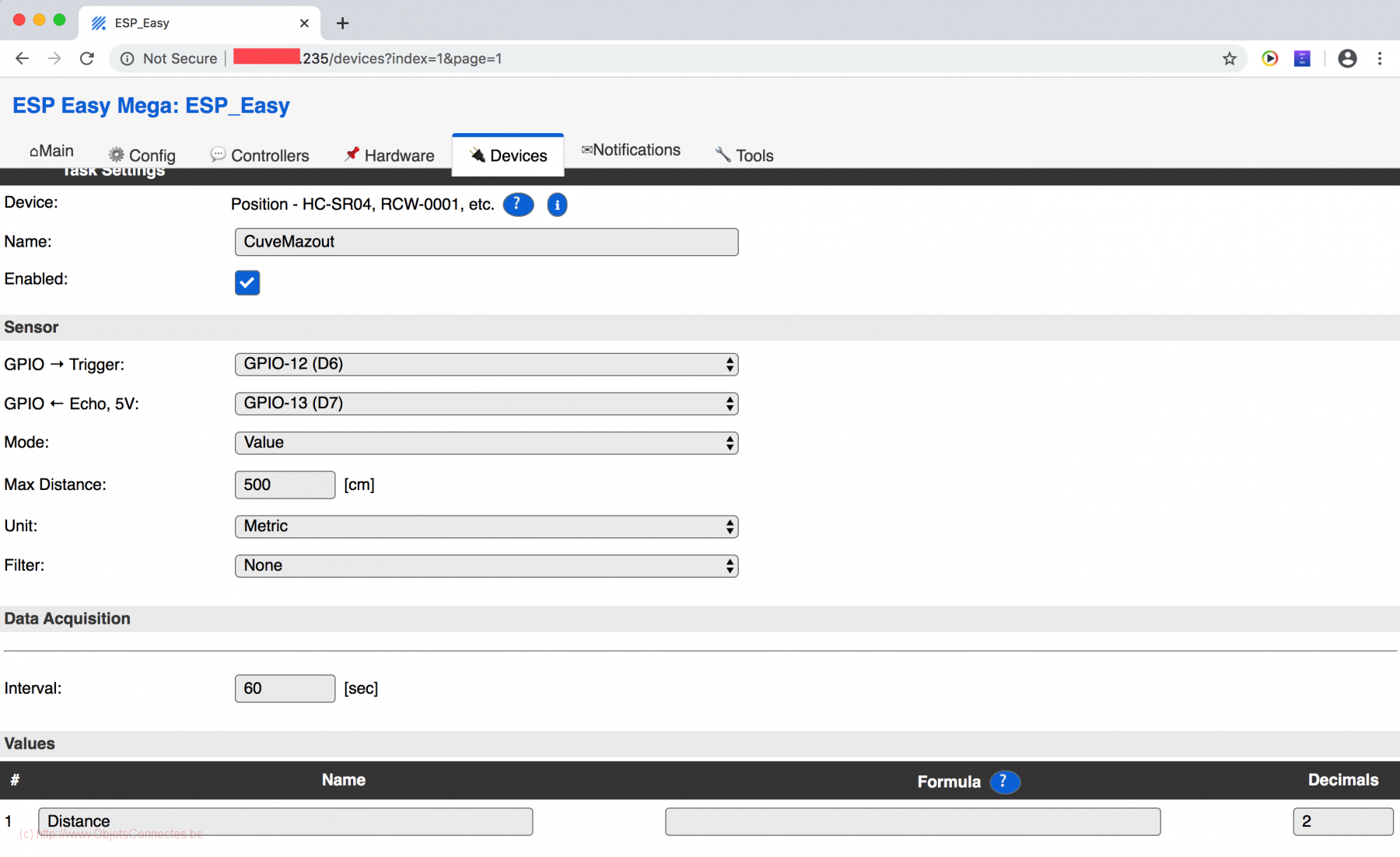Open a new browser tab with plus icon
The width and height of the screenshot is (1400, 857).
342,23
